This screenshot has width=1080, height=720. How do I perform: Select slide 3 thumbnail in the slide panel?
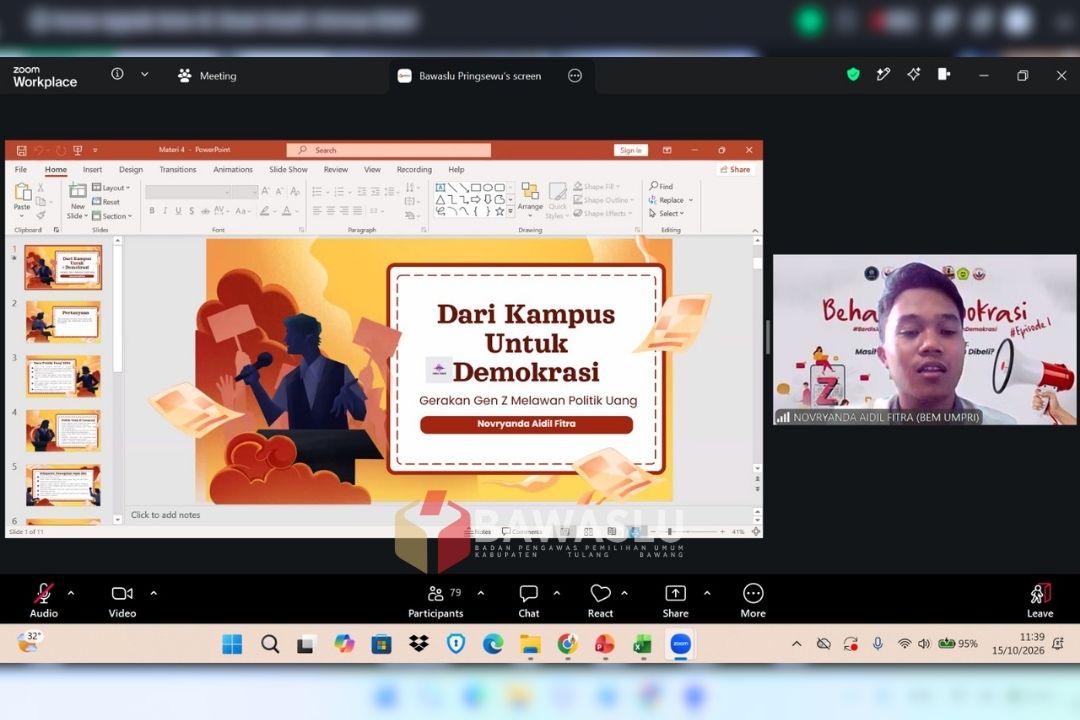click(63, 376)
